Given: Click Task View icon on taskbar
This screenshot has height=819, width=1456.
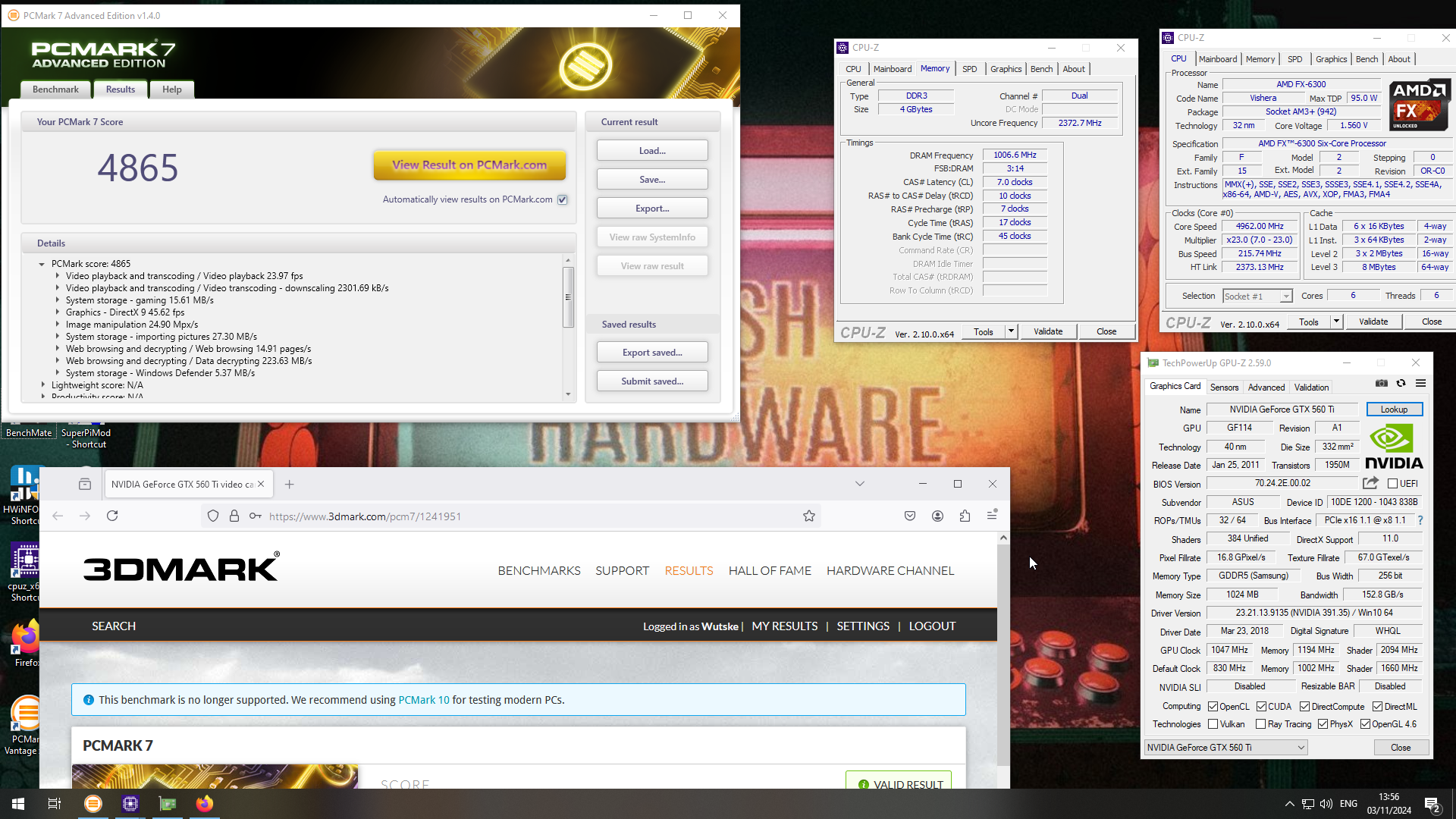Looking at the screenshot, I should (x=55, y=804).
